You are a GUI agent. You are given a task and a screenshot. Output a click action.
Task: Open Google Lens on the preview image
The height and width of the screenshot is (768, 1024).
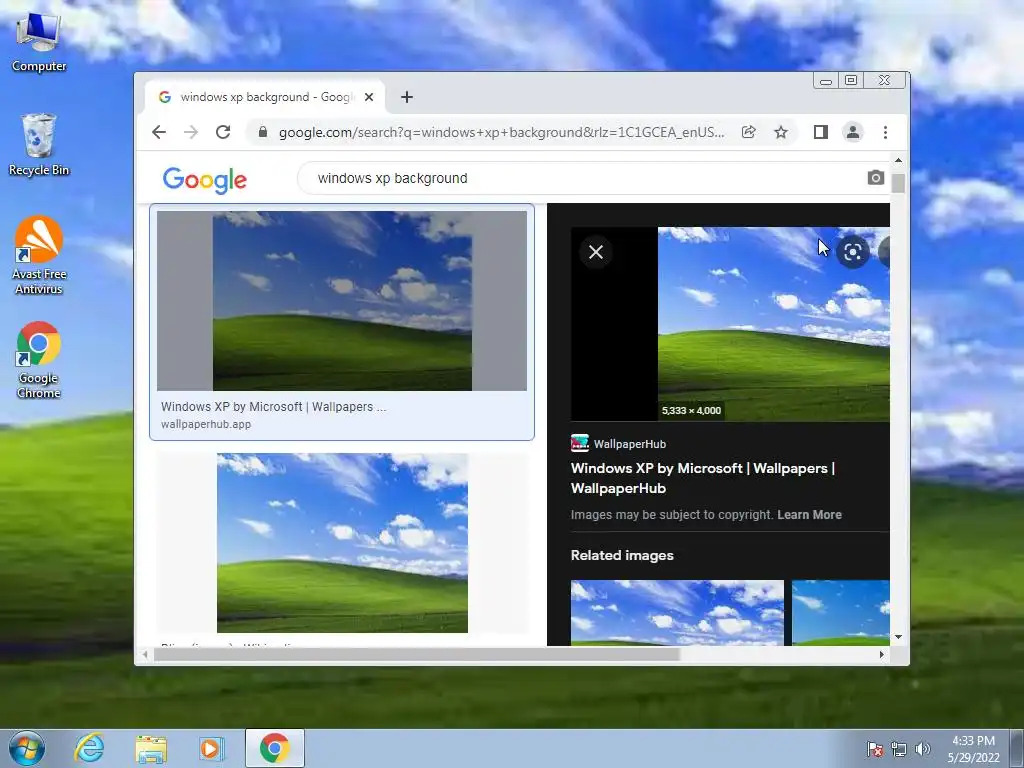853,252
